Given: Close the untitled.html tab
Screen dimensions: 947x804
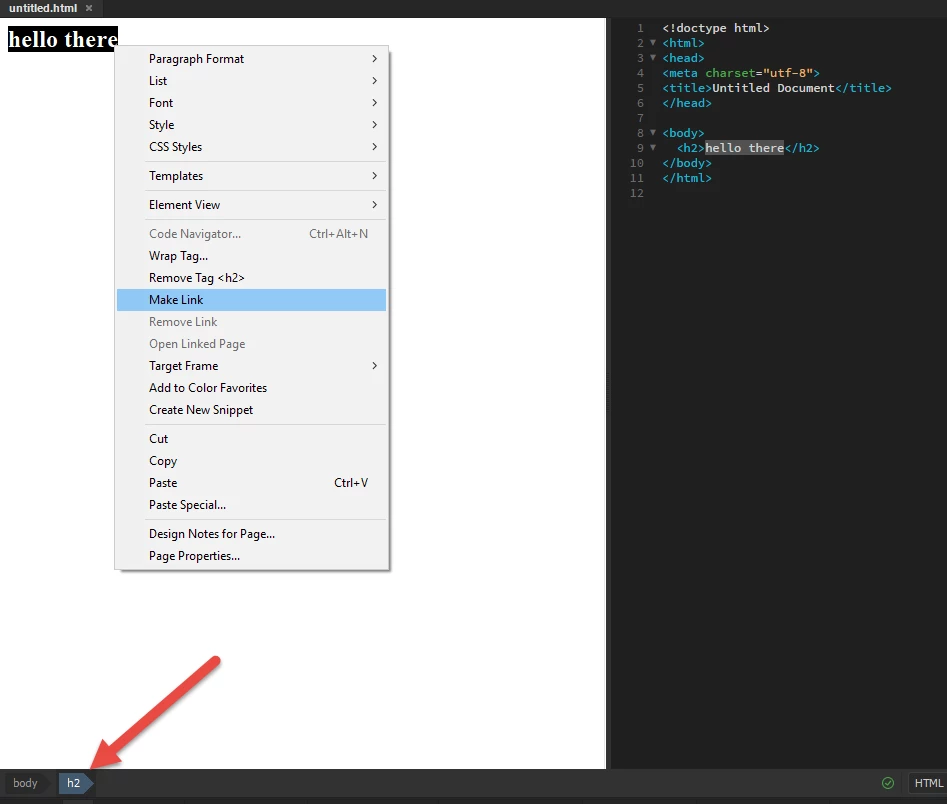Looking at the screenshot, I should click(x=89, y=8).
